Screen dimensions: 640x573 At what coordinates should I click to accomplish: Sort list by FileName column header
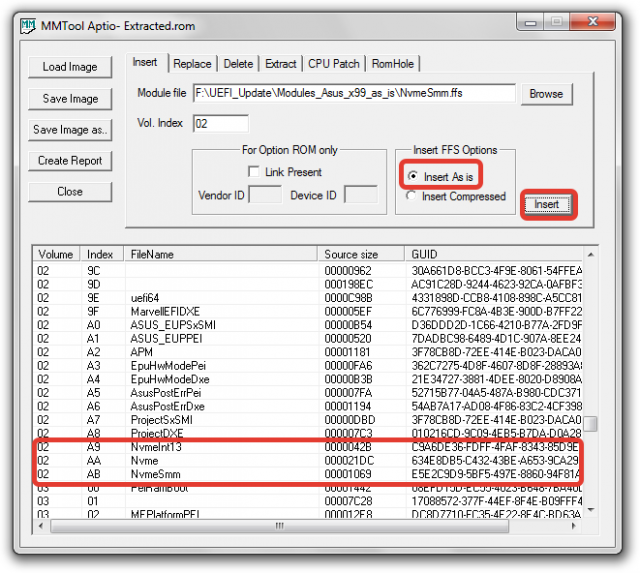pyautogui.click(x=220, y=254)
